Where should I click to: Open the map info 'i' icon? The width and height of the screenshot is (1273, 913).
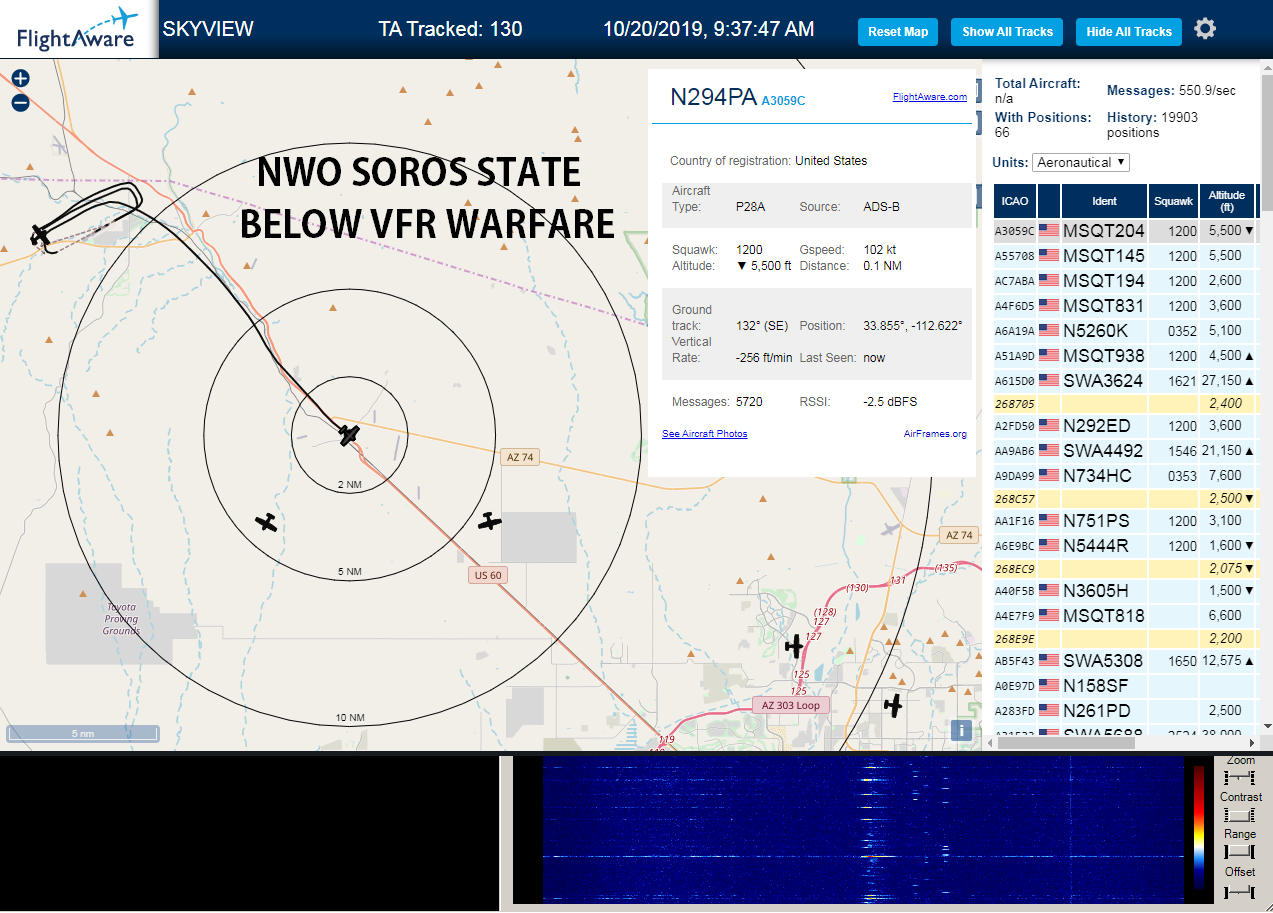coord(961,729)
